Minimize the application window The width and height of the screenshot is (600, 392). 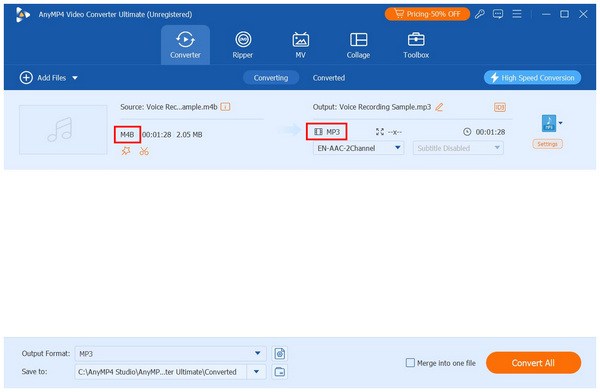coord(546,14)
